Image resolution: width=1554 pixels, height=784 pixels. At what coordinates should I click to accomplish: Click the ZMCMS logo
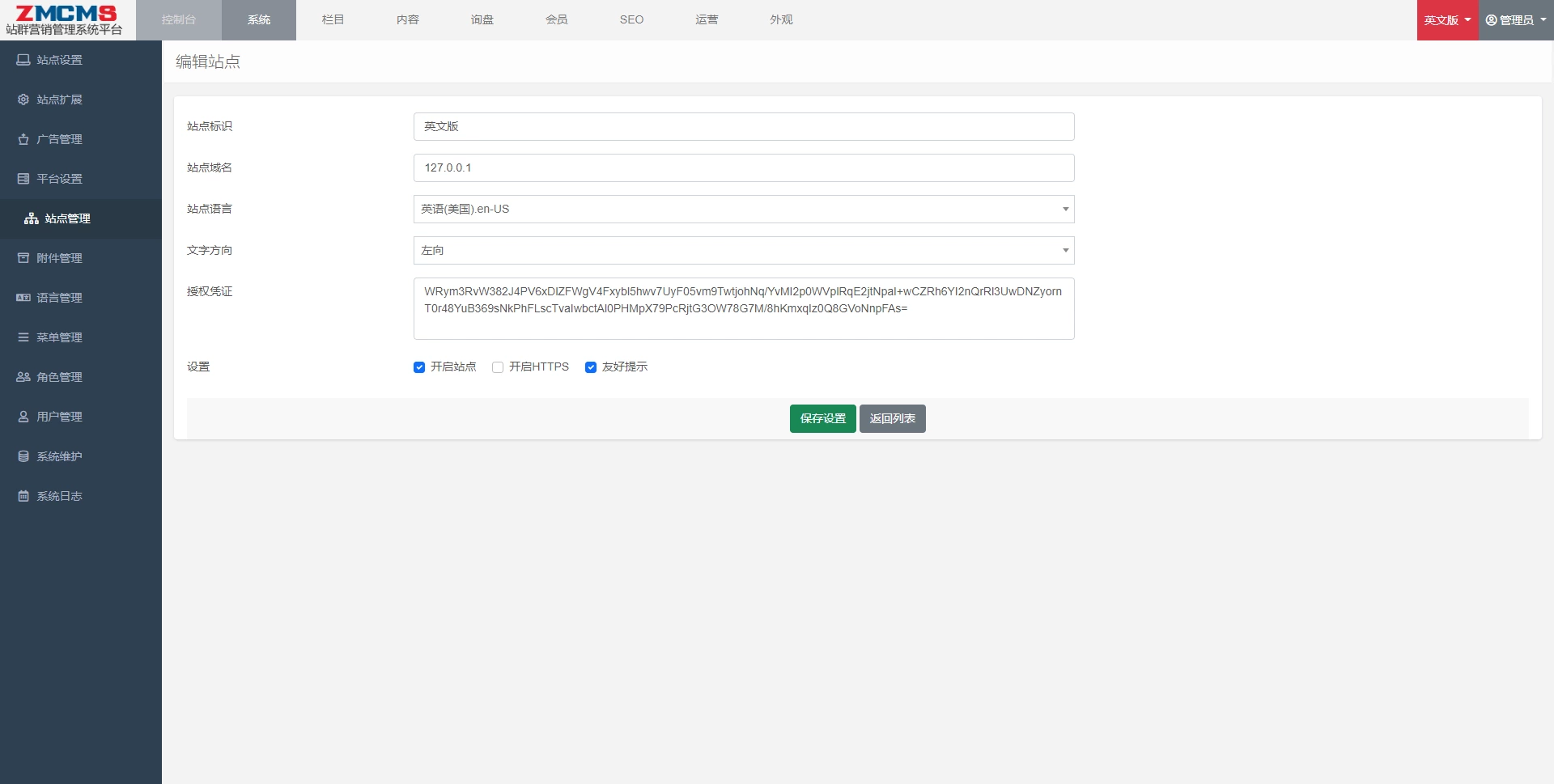66,20
